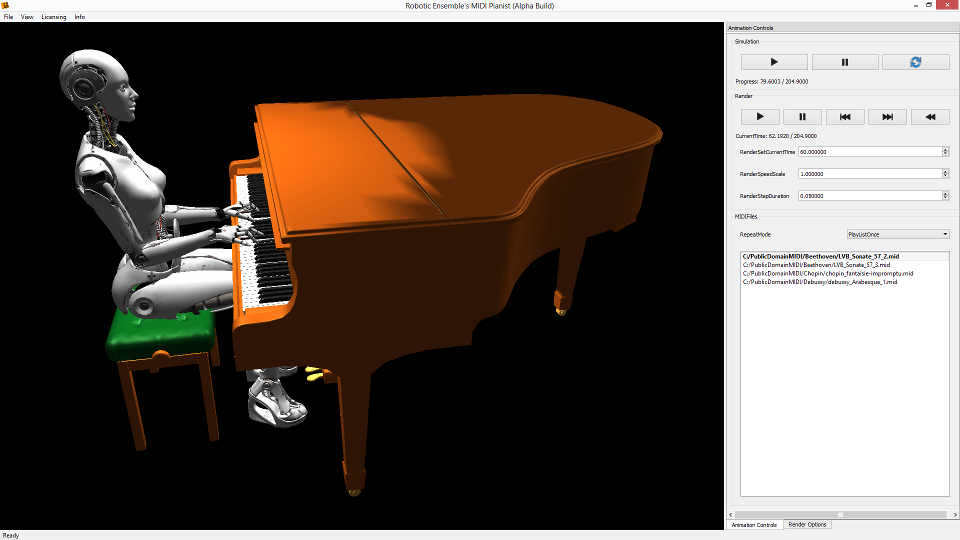960x540 pixels.
Task: Click the RenderSetCurrentTime value field
Action: pyautogui.click(x=869, y=152)
